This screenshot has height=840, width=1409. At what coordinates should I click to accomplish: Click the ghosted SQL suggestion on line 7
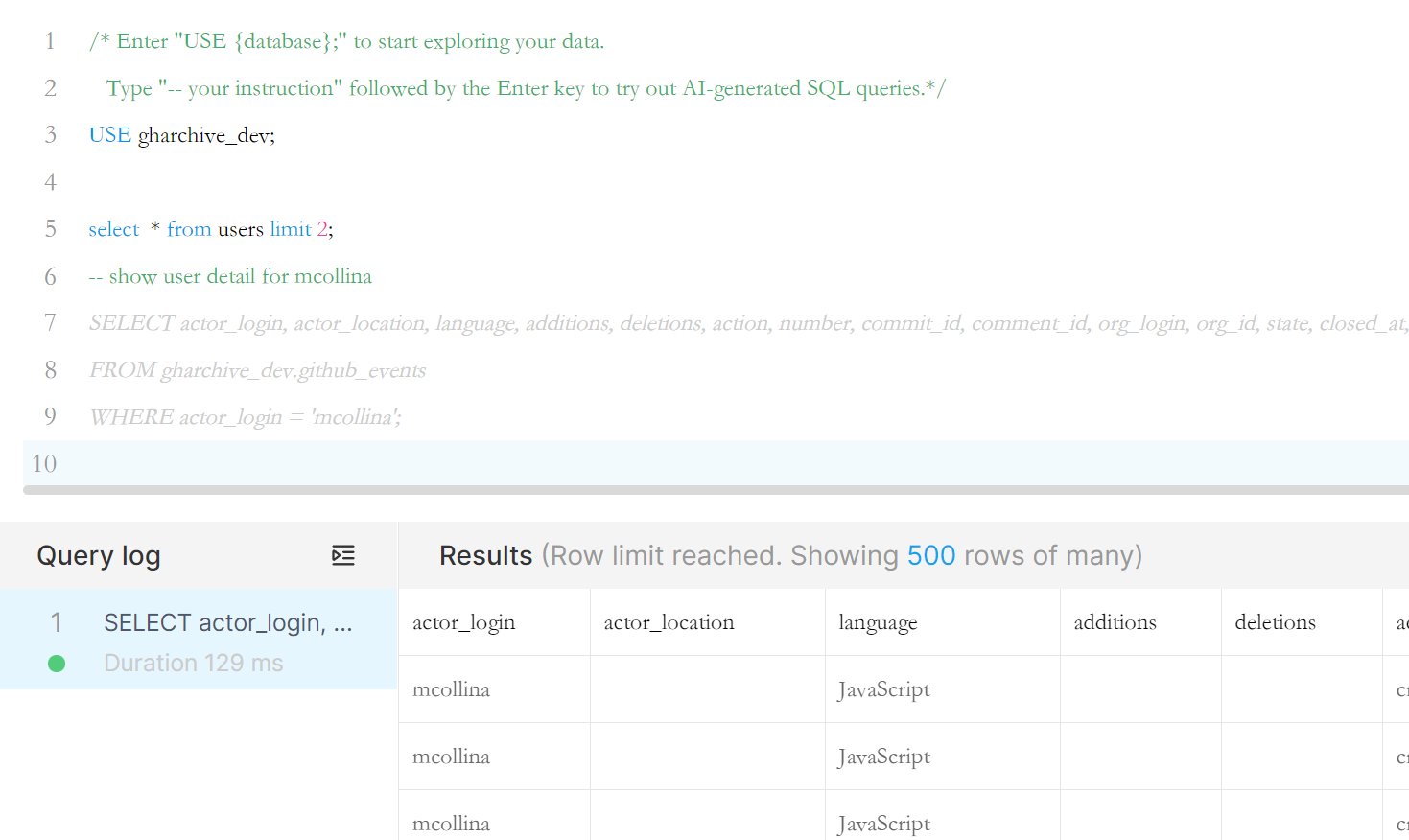(384, 323)
